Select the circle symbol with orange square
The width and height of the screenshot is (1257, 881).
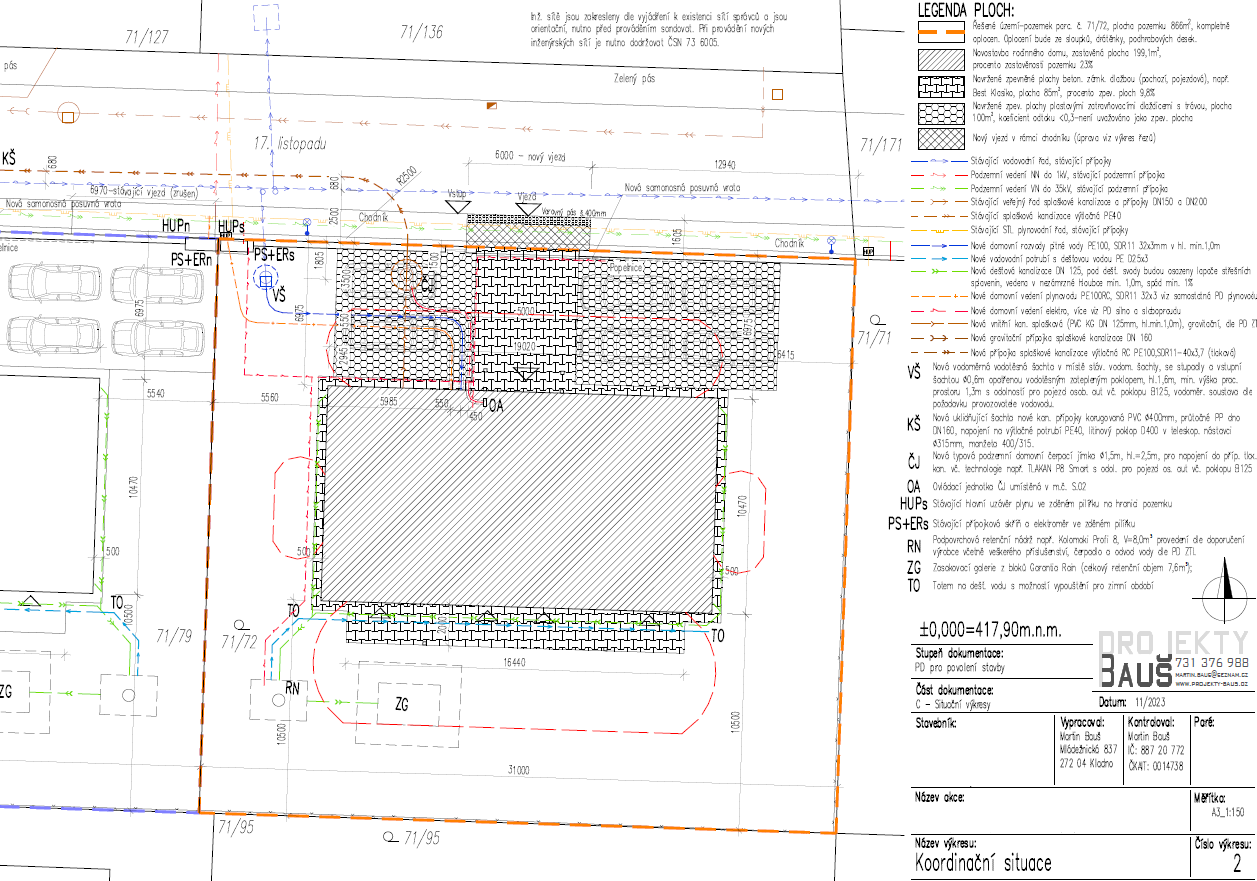click(67, 116)
